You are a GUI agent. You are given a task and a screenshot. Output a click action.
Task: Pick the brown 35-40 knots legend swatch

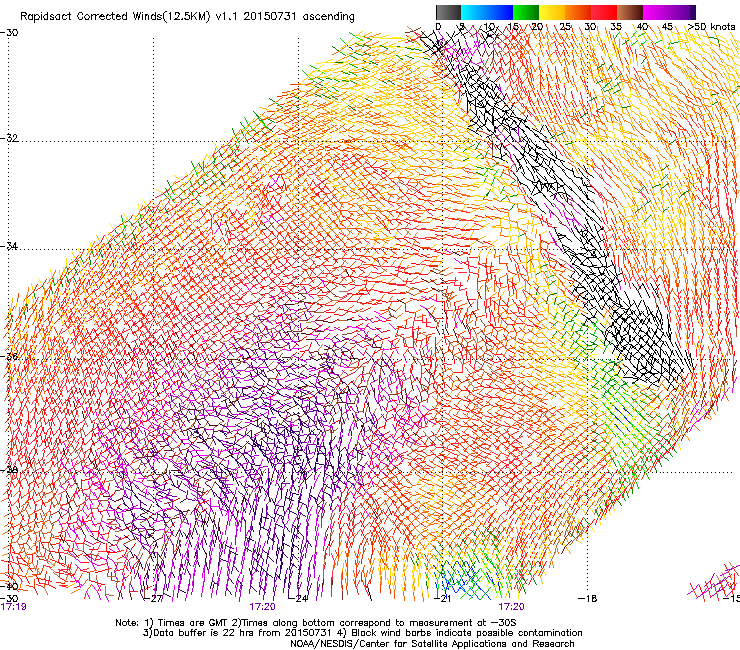630,12
